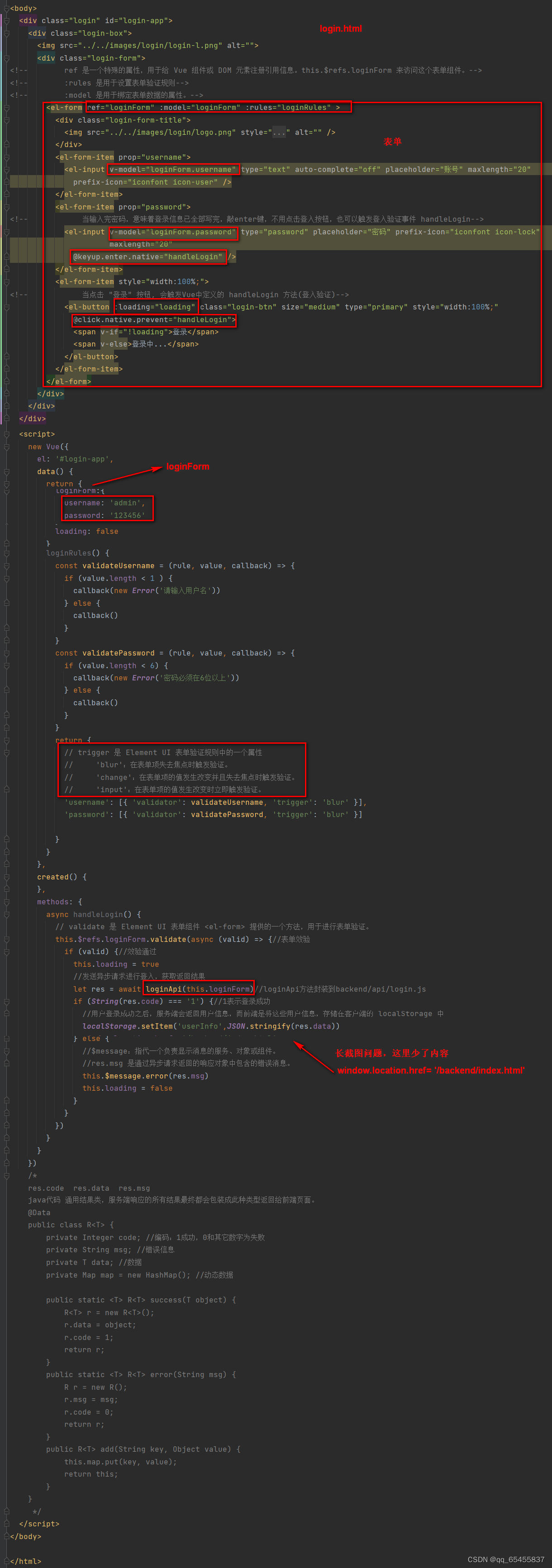The width and height of the screenshot is (552, 1568).
Task: Click @keyup.enter.native="handleLogin" attribute
Action: coord(148,257)
